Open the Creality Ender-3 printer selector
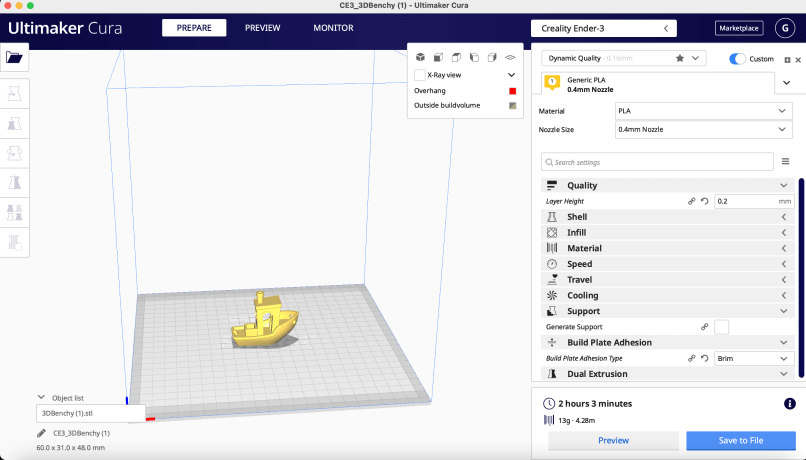 coord(603,28)
